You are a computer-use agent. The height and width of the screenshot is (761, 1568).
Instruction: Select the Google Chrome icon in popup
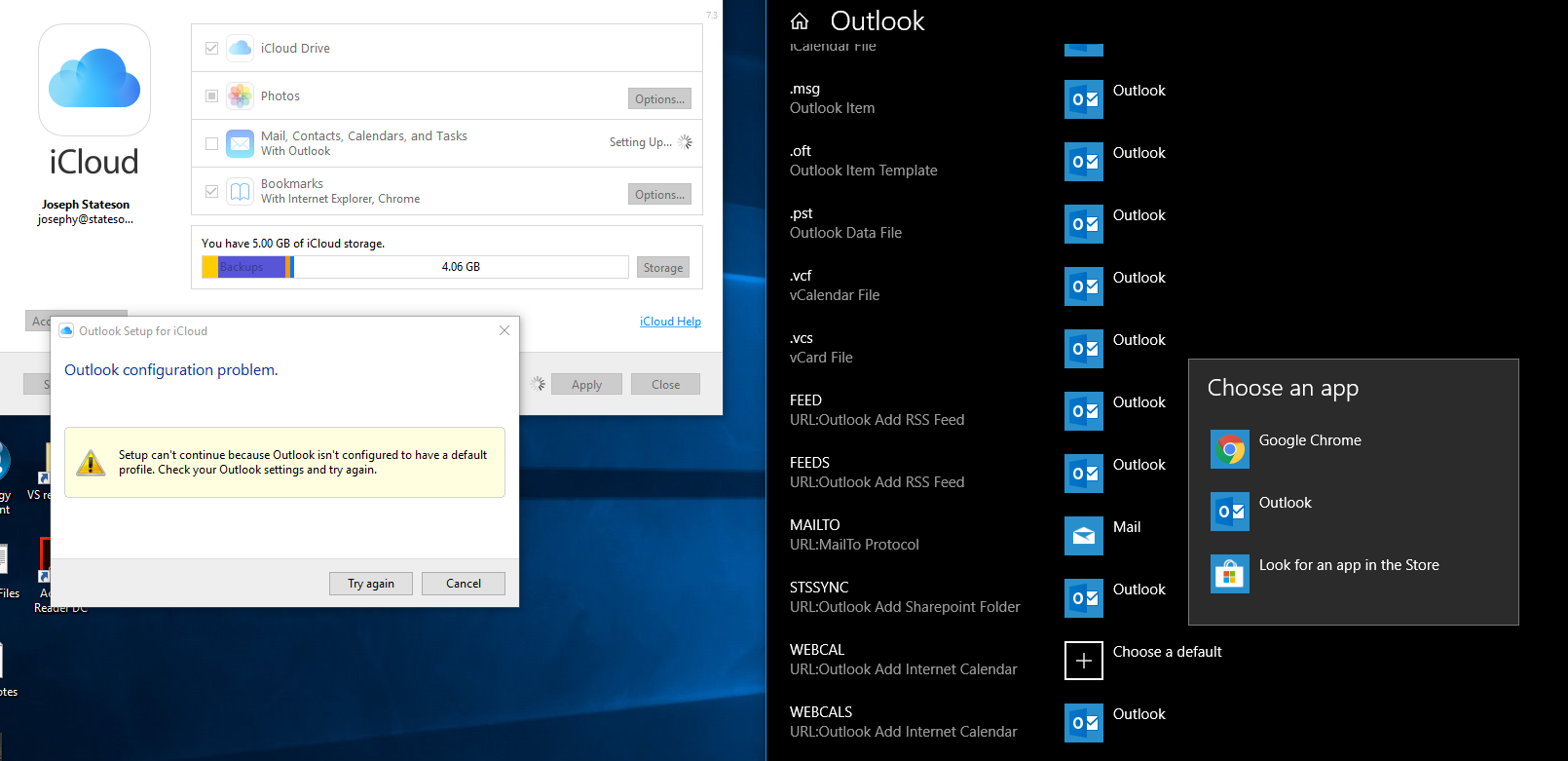[x=1229, y=449]
